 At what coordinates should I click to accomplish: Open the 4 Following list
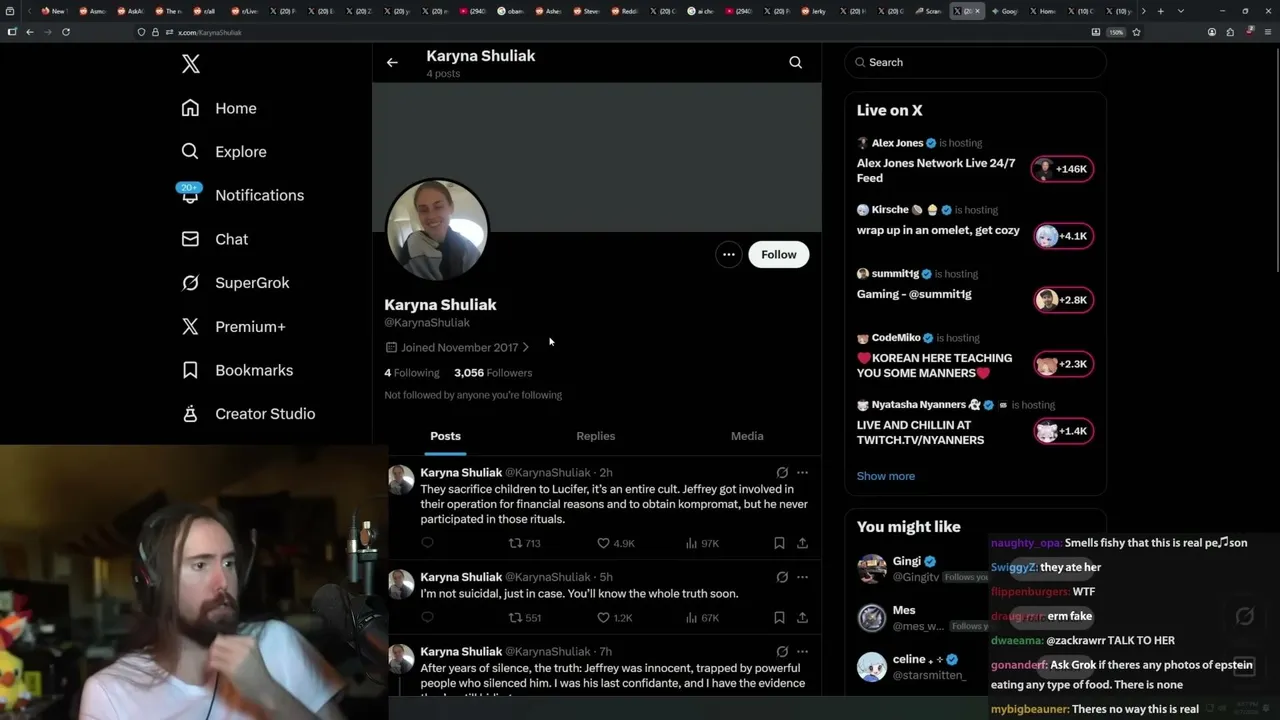pyautogui.click(x=412, y=373)
